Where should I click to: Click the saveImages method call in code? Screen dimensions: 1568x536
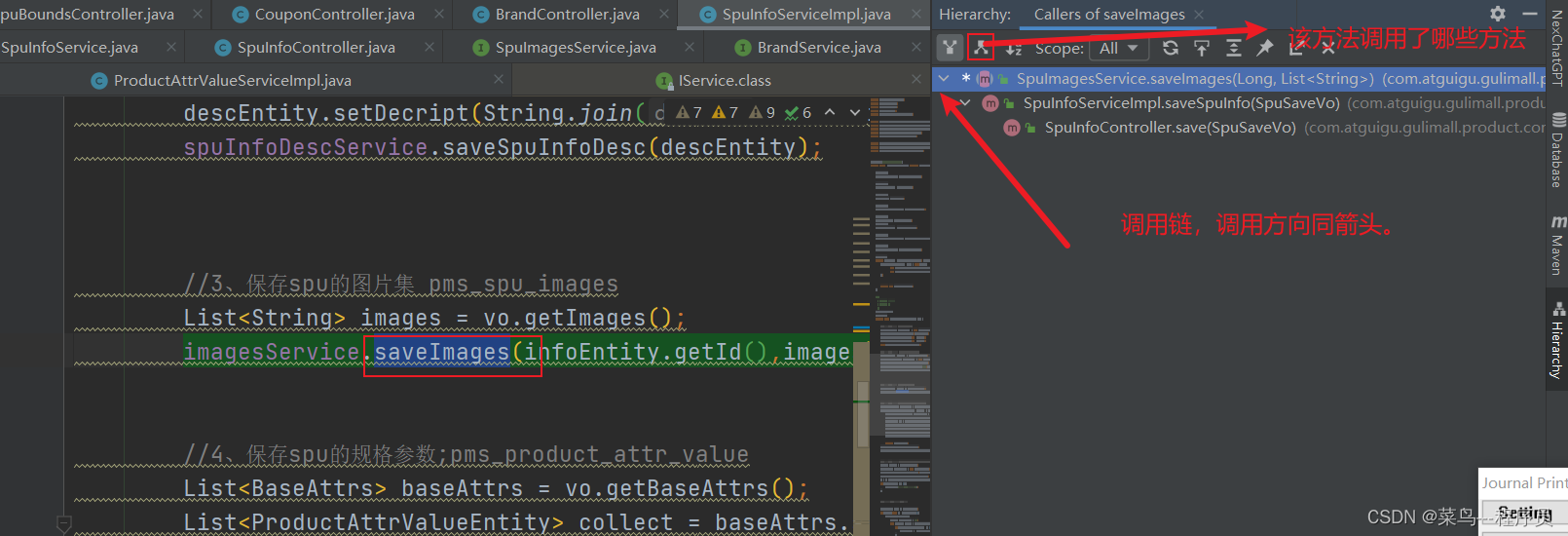tap(442, 352)
